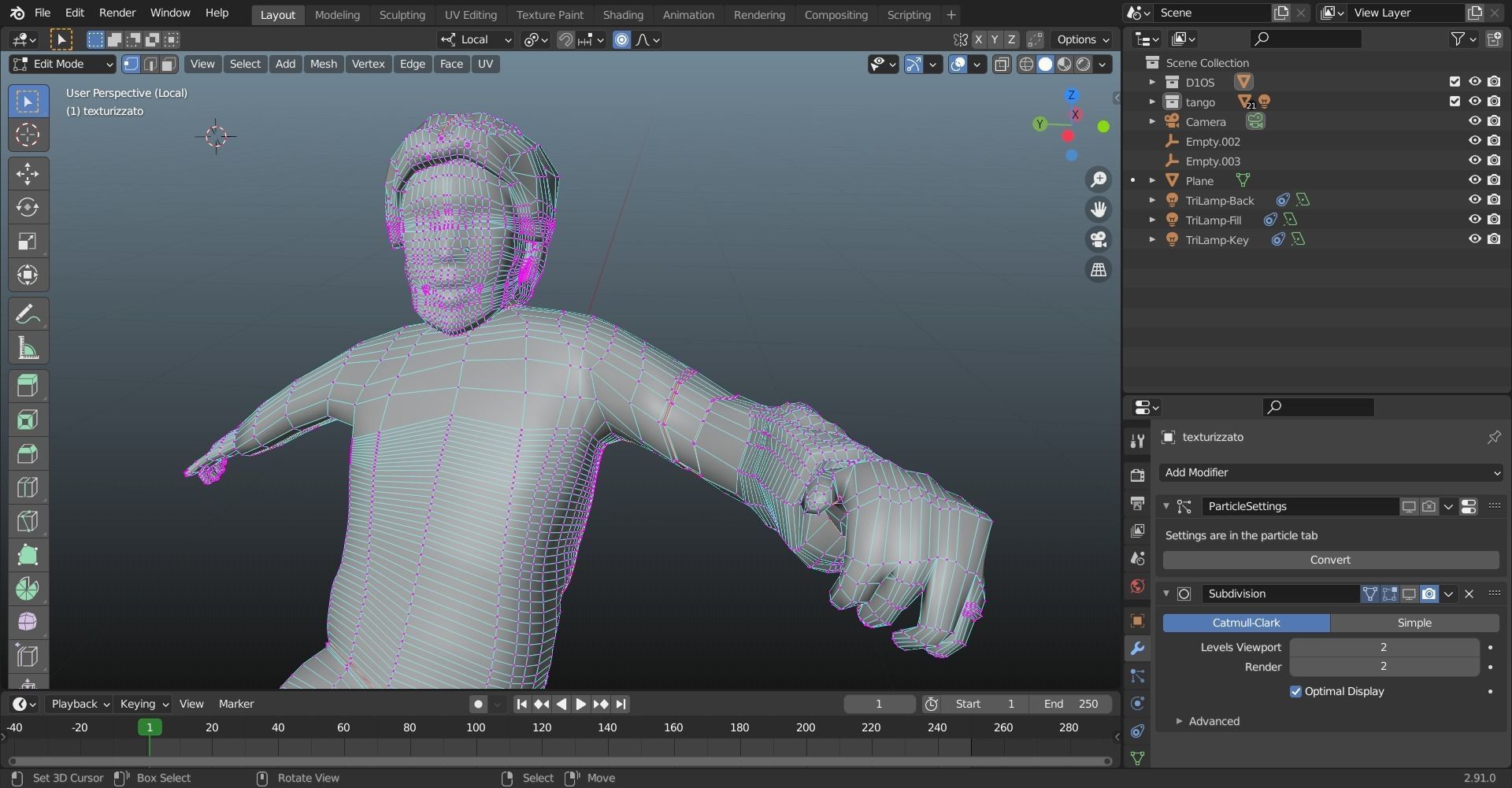Remove the Subdivision modifier
Viewport: 1512px width, 788px height.
click(x=1469, y=594)
